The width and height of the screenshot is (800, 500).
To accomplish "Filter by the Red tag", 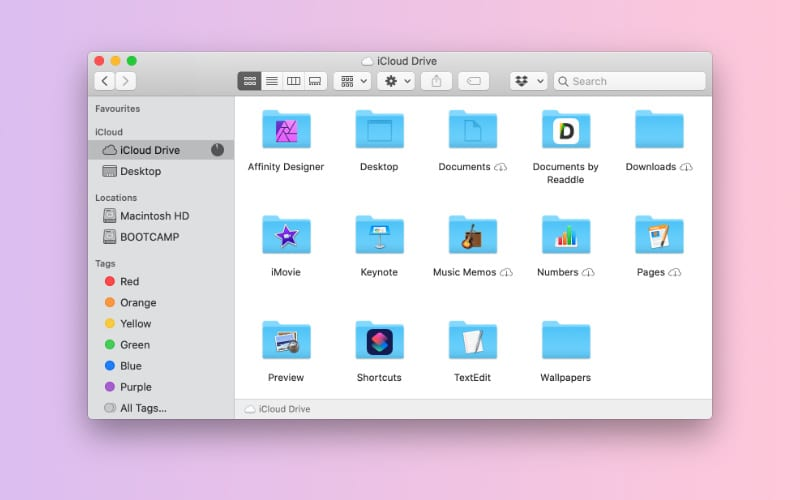I will pyautogui.click(x=129, y=282).
